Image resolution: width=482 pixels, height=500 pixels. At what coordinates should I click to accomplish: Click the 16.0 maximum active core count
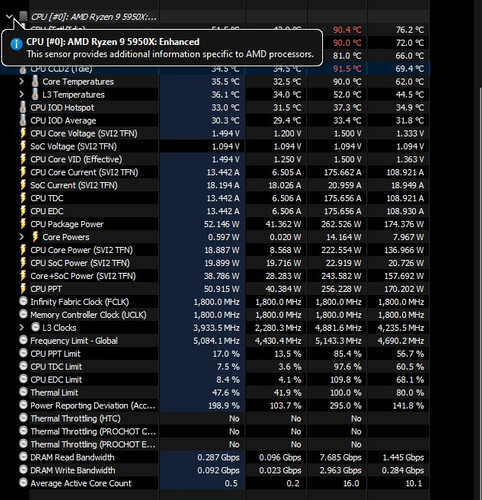(351, 483)
